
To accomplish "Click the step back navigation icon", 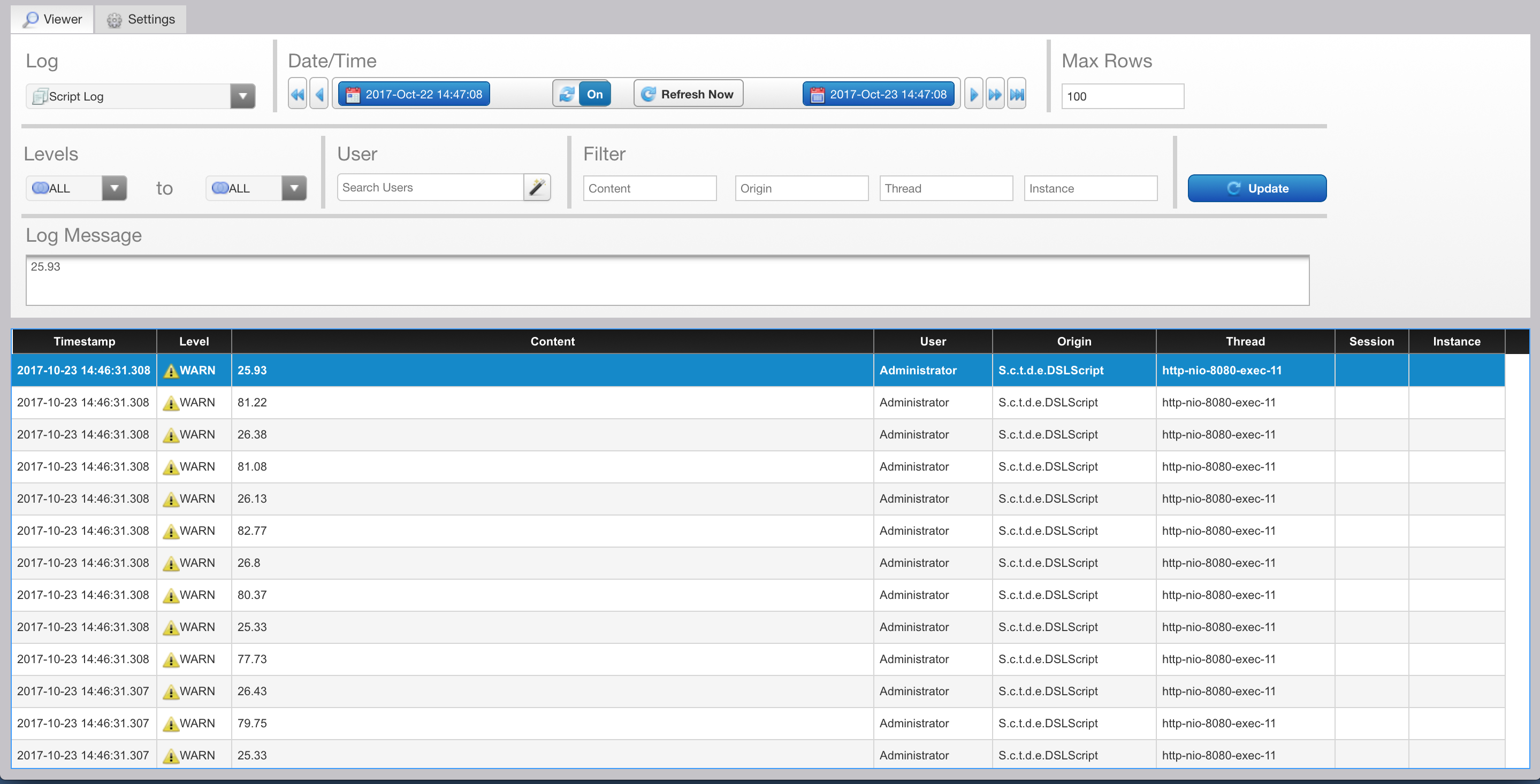I will pyautogui.click(x=320, y=94).
